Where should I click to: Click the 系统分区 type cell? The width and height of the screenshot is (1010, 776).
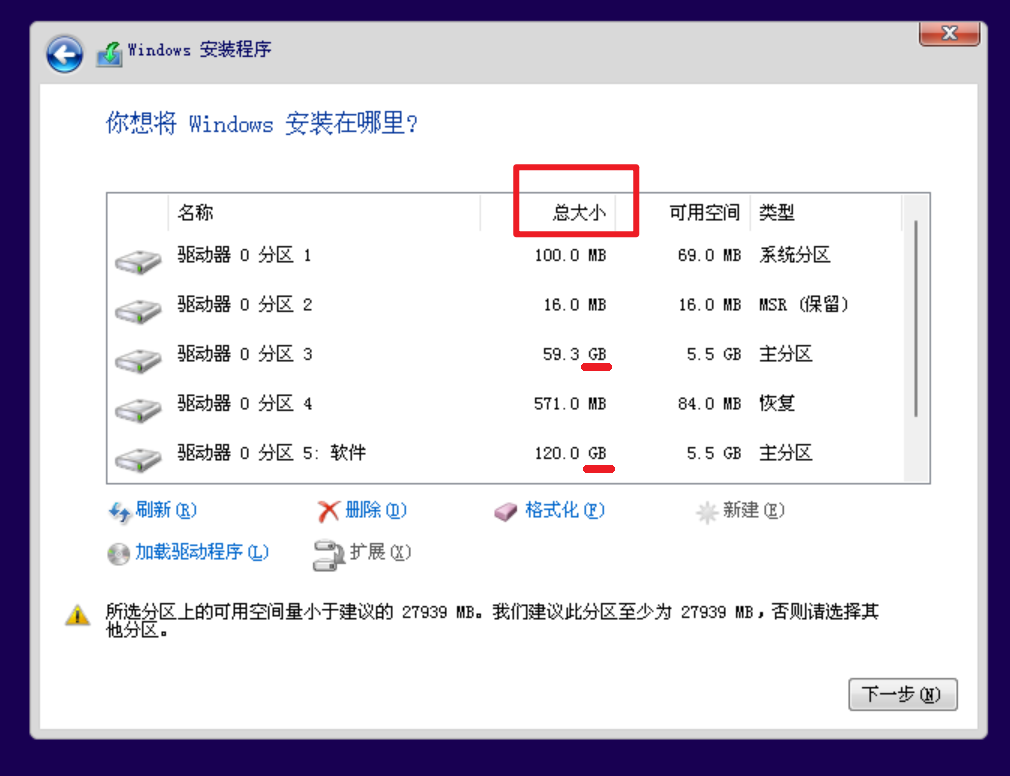pyautogui.click(x=795, y=255)
